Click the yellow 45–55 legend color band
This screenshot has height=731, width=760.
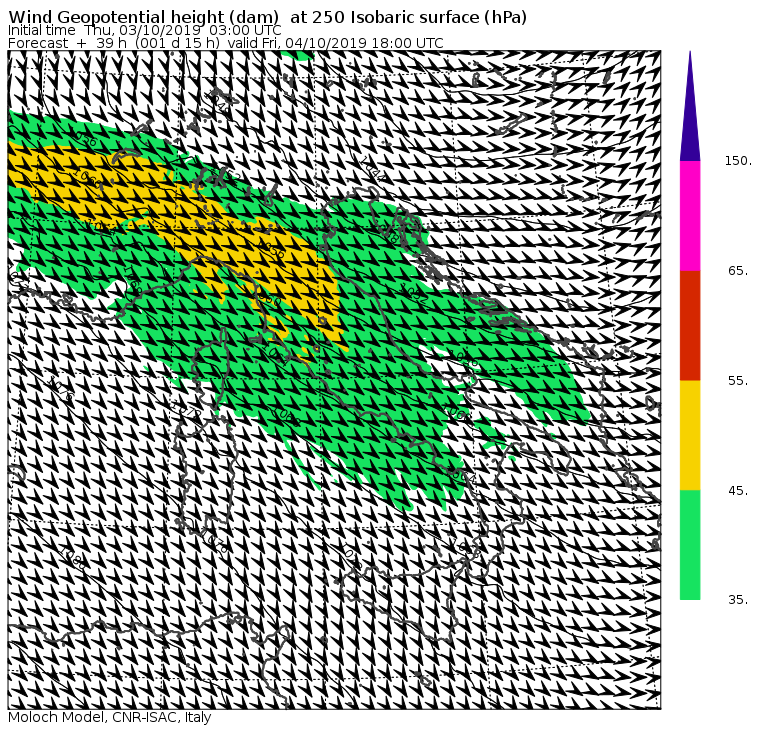[690, 435]
